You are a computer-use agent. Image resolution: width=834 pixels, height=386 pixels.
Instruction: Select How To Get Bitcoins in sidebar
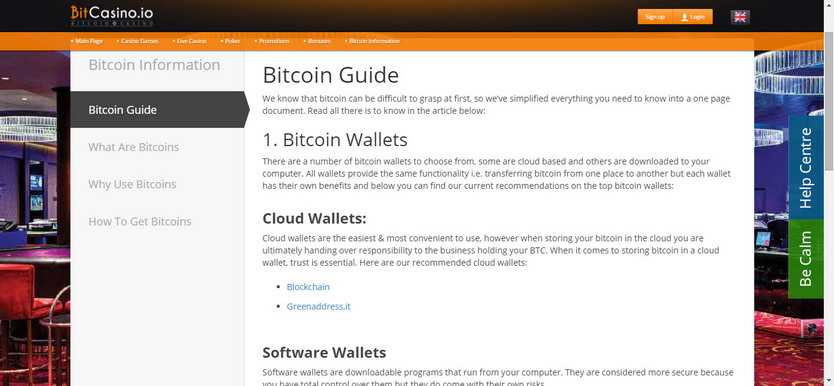pos(140,222)
